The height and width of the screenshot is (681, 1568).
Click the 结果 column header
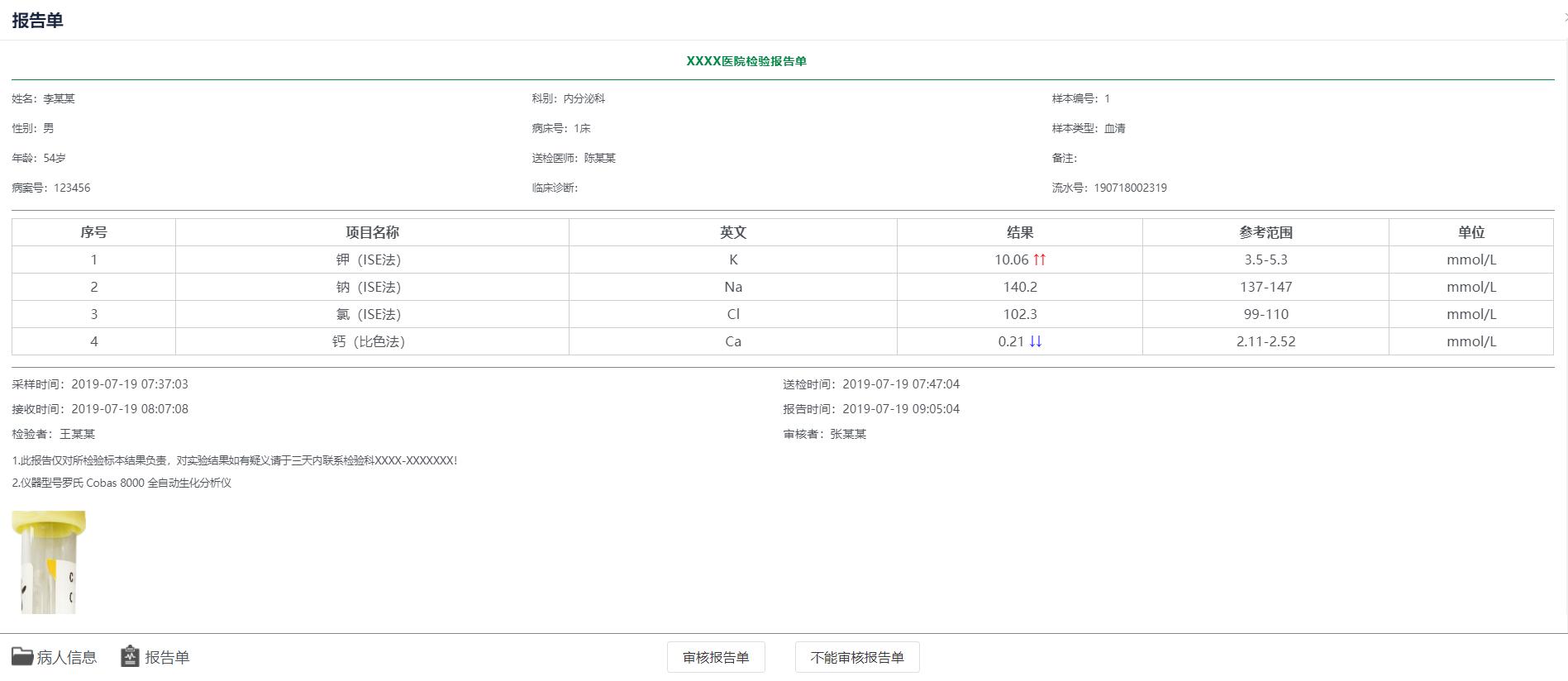tap(1019, 232)
